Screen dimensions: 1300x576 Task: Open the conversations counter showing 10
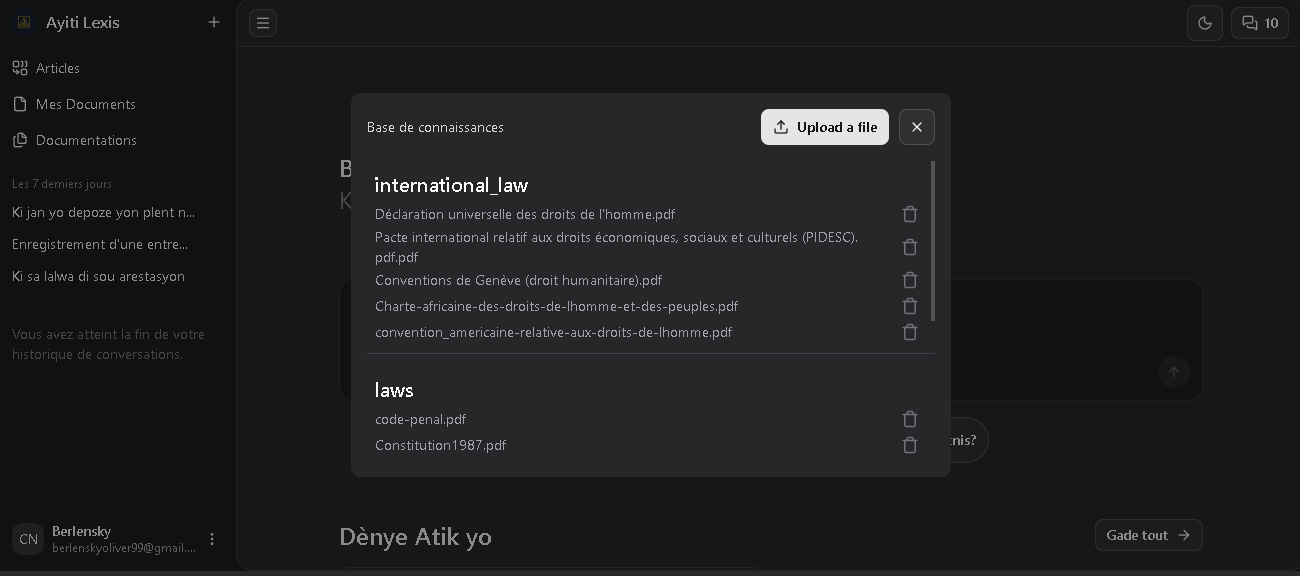(x=1260, y=23)
